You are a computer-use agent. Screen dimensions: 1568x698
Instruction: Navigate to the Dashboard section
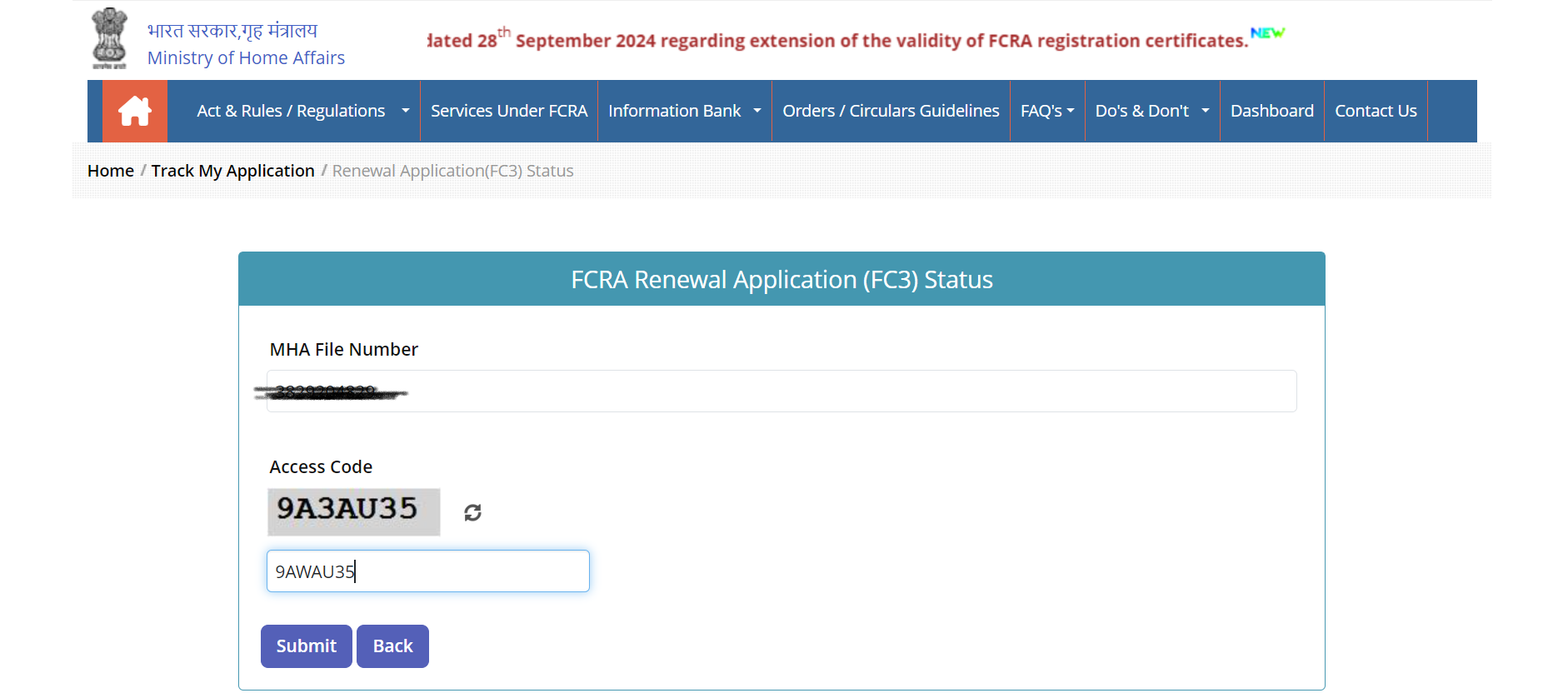[x=1271, y=111]
